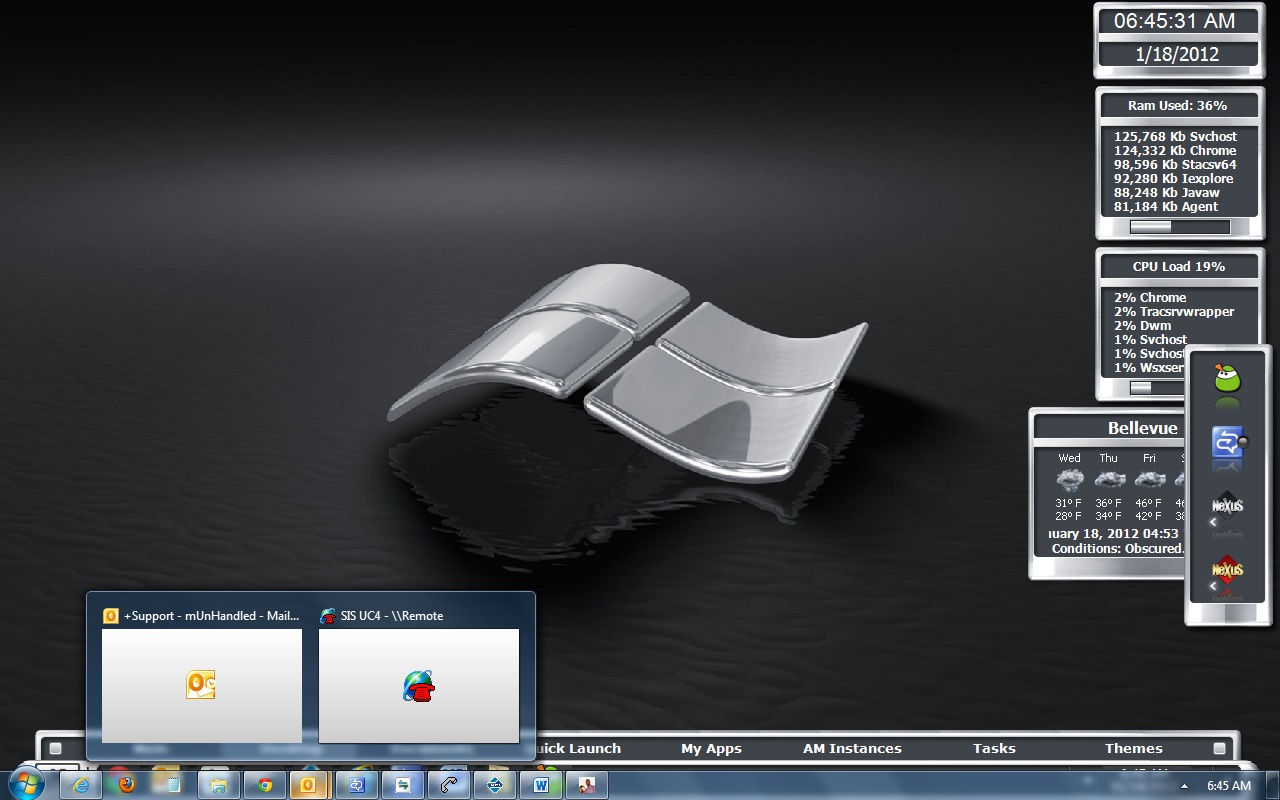The height and width of the screenshot is (800, 1280).
Task: Open the black Nexus dock icon
Action: coord(1227,506)
